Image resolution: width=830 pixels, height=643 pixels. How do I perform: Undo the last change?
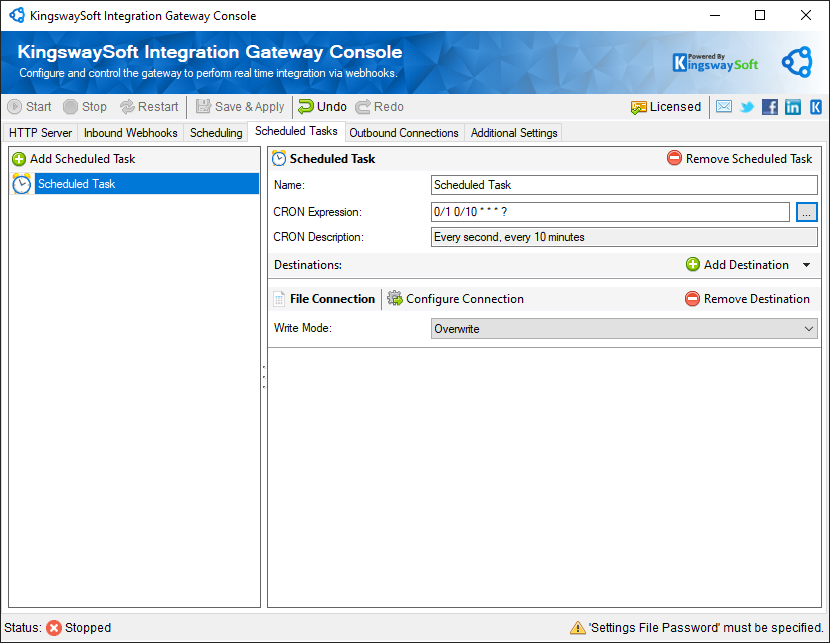point(322,107)
